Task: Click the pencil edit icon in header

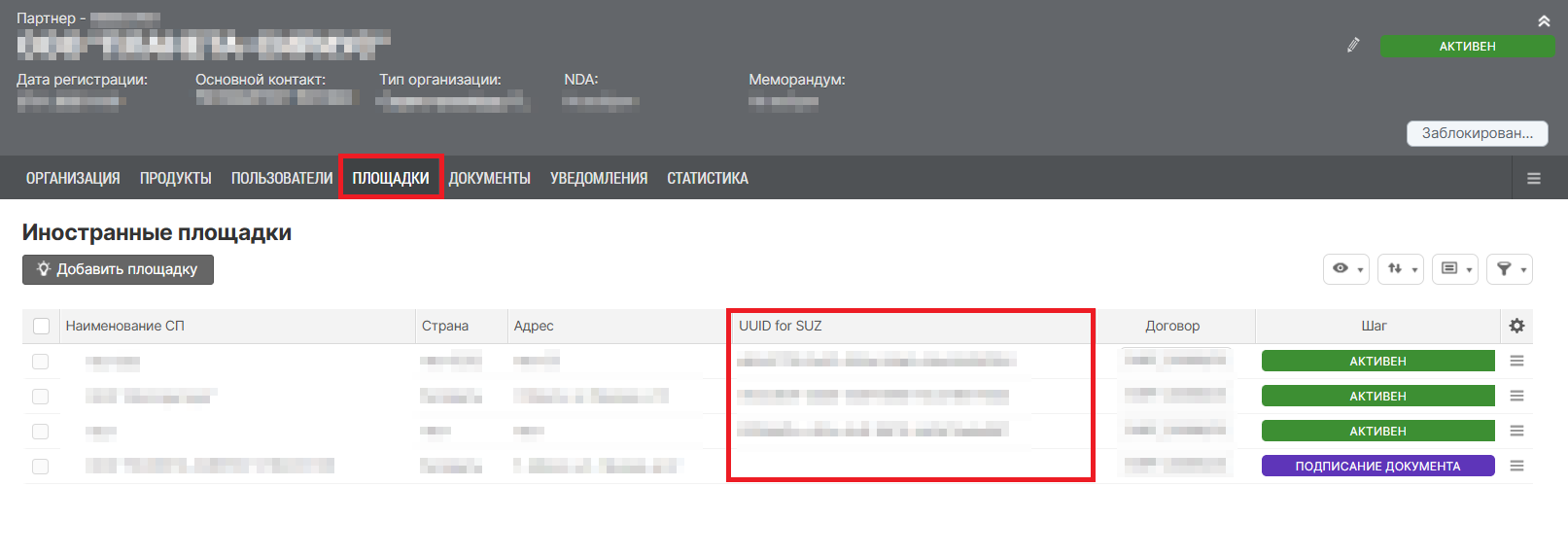Action: 1353,45
